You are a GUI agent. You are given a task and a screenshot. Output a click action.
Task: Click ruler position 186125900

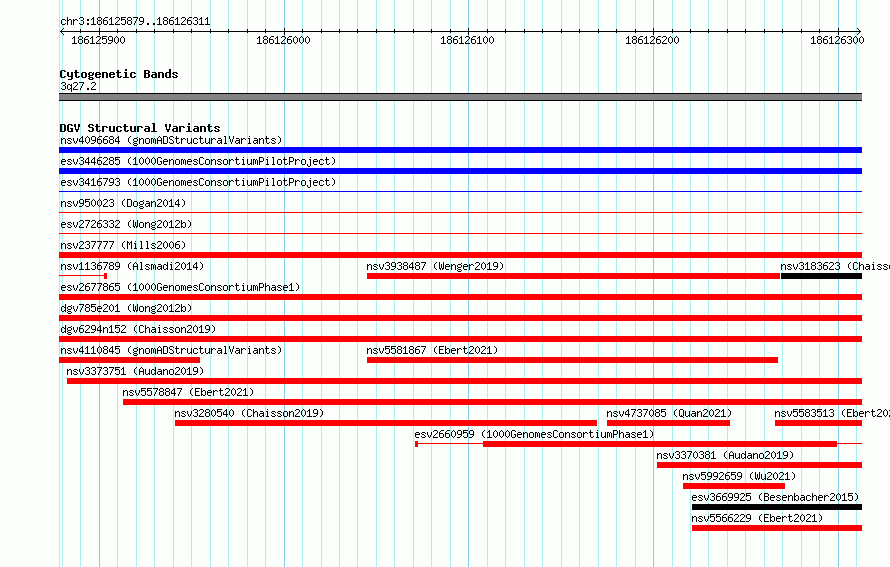point(98,40)
